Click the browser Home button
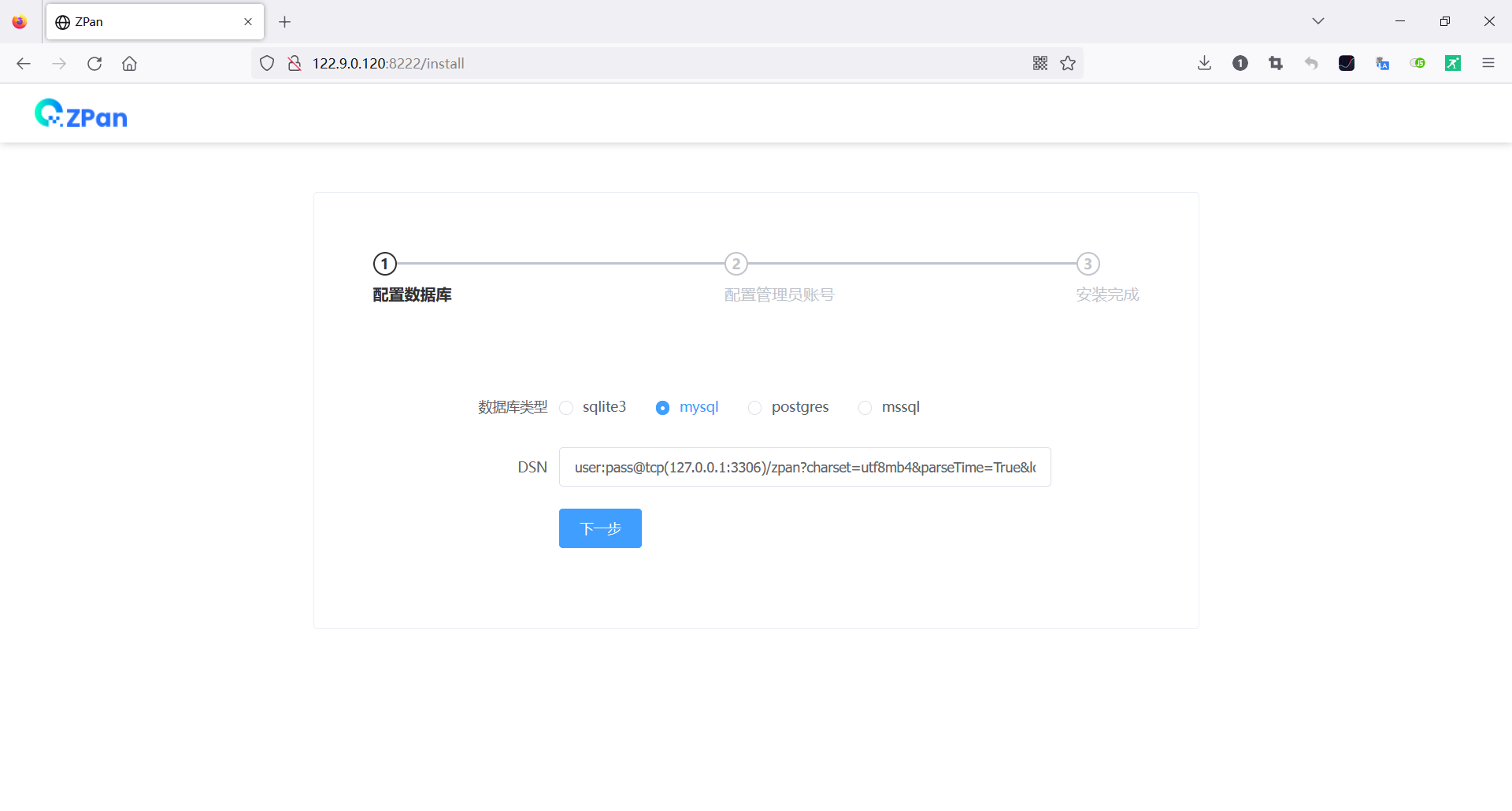 point(130,63)
